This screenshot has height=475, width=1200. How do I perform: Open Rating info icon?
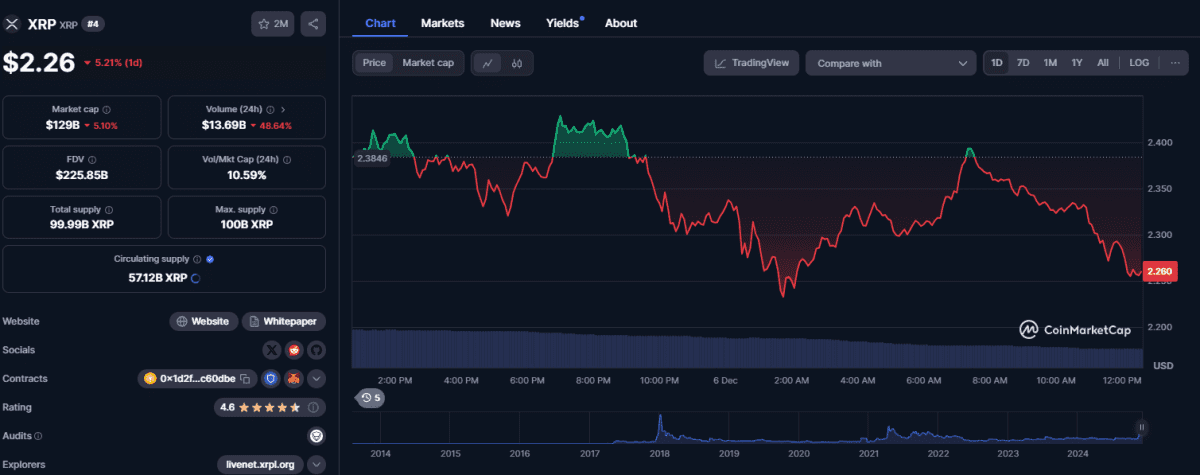tap(314, 408)
